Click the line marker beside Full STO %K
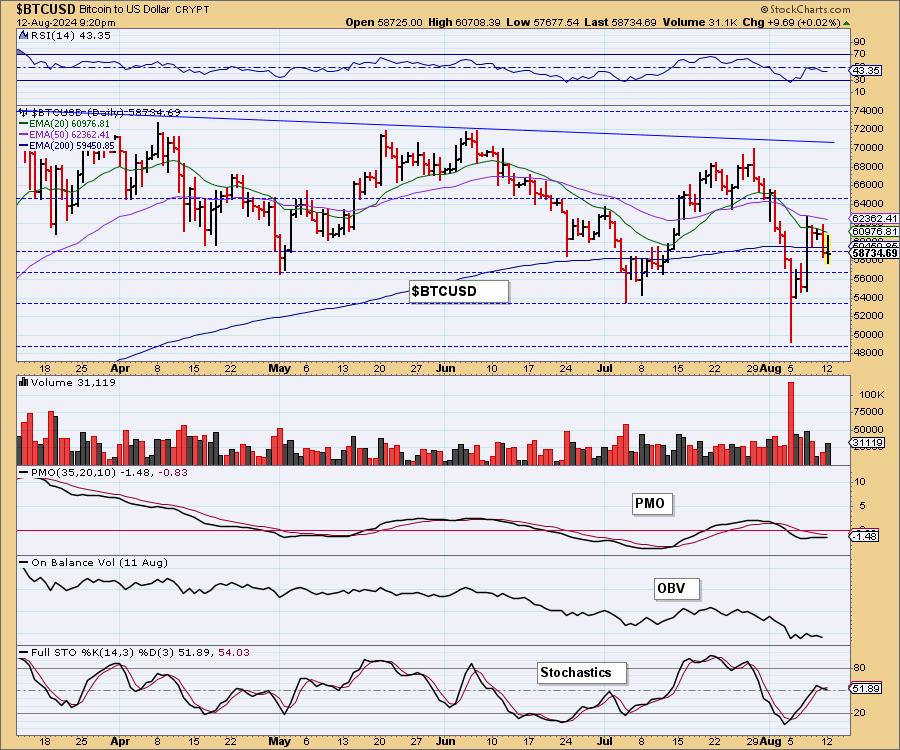The height and width of the screenshot is (750, 900). point(24,652)
